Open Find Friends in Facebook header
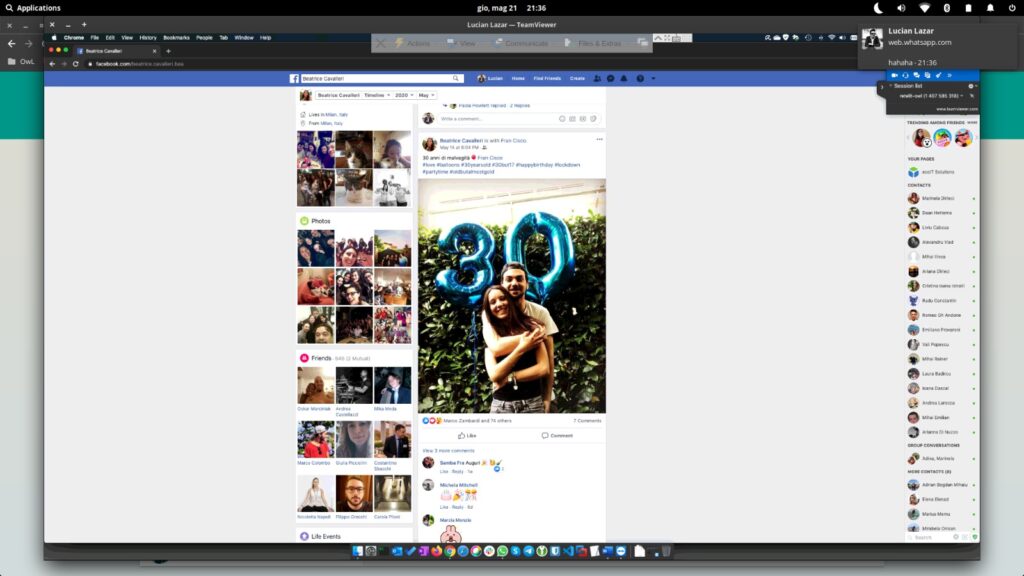The image size is (1024, 576). point(547,78)
